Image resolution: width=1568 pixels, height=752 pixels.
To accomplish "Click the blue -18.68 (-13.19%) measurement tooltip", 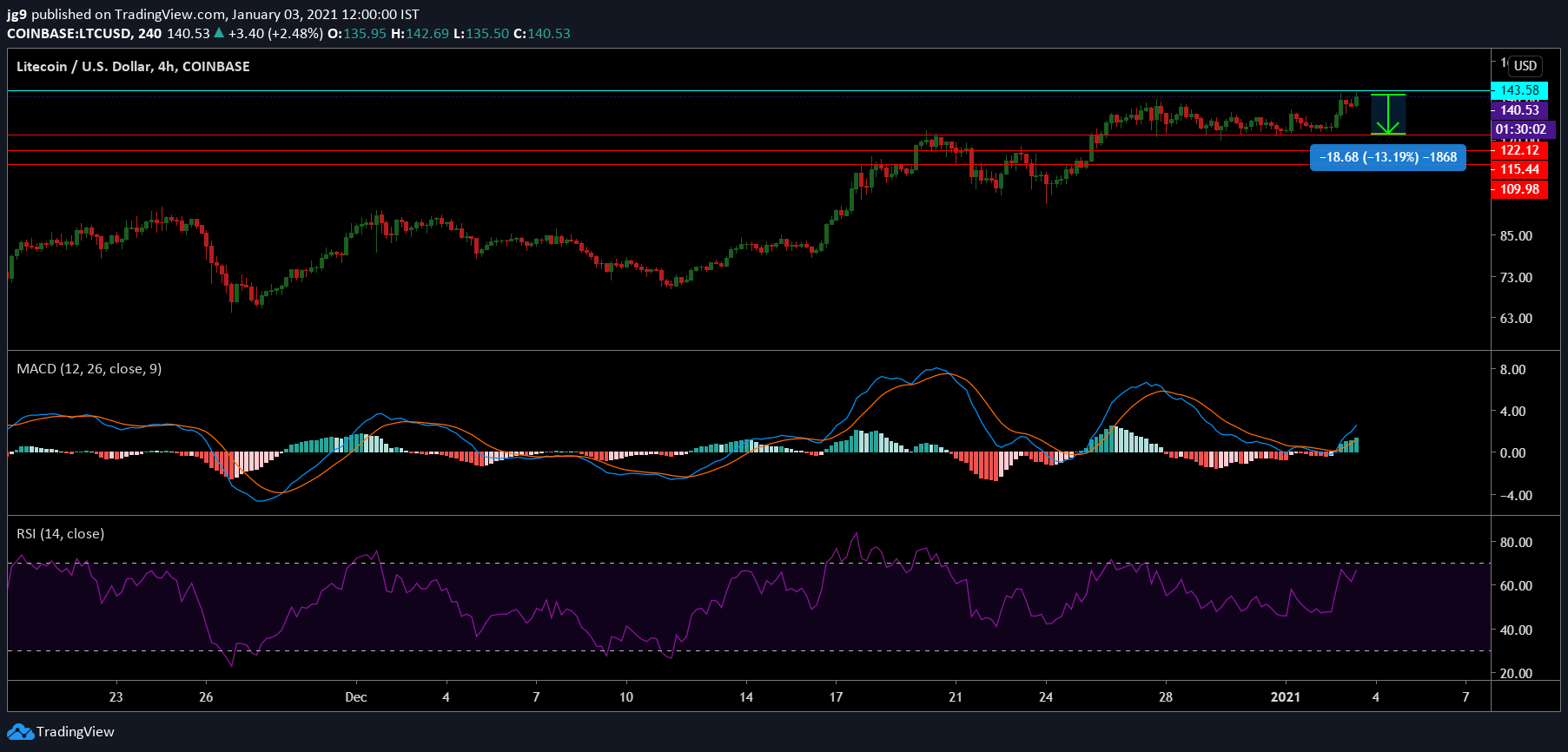I will pyautogui.click(x=1388, y=157).
